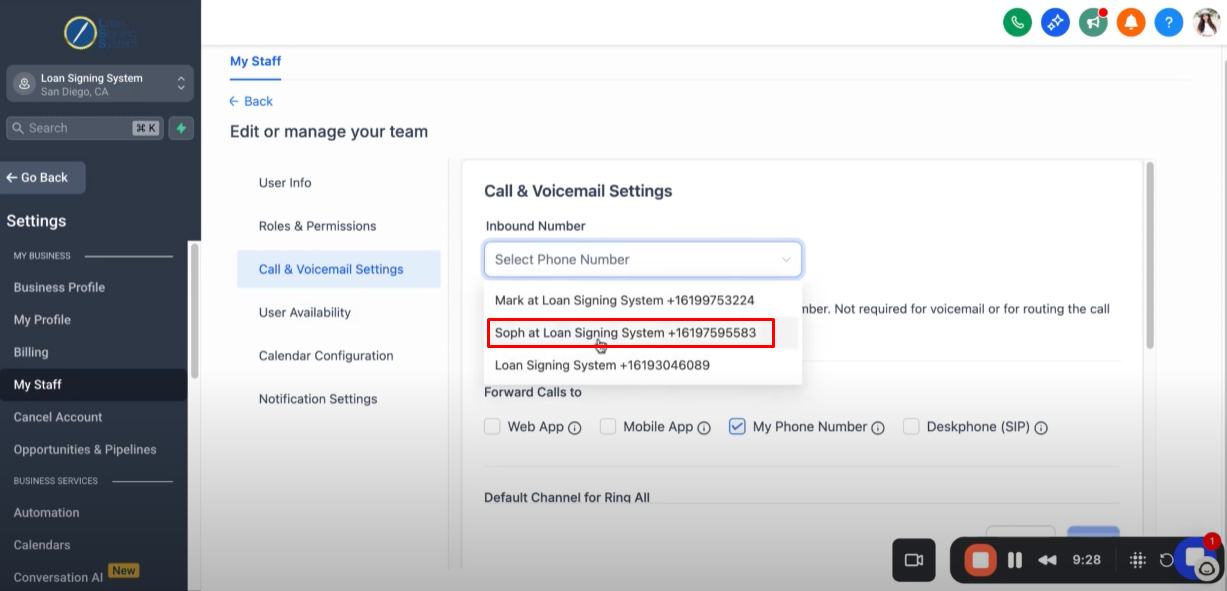Screen dimensions: 1227x591
Task: Click the Back link
Action: coord(251,101)
